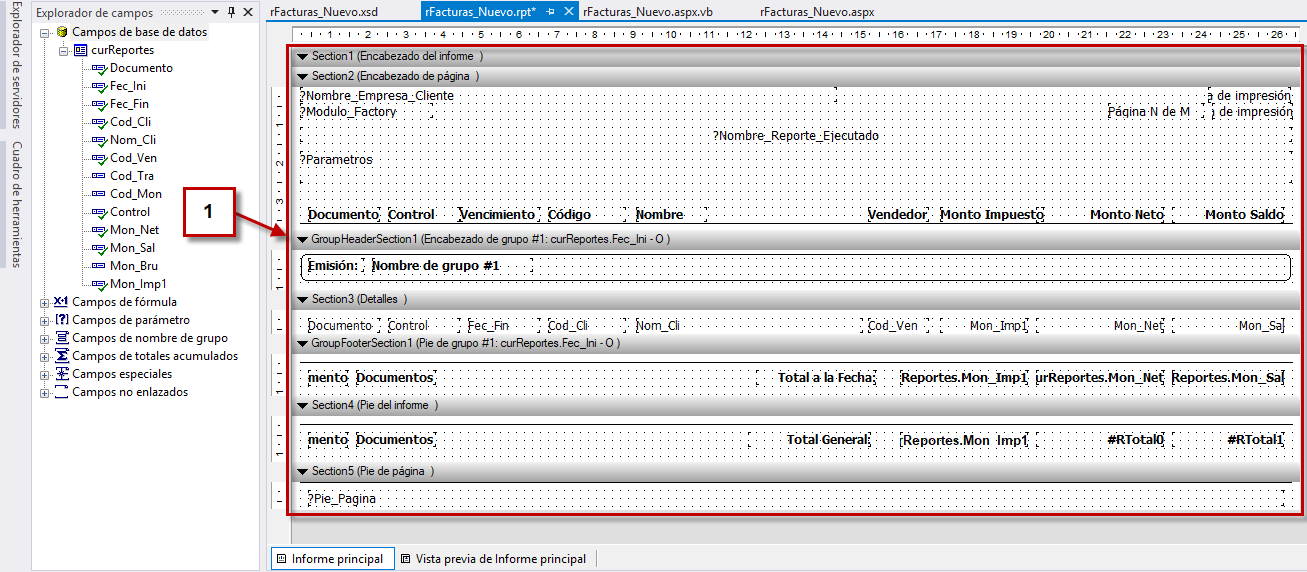1307x572 pixels.
Task: Expand the Campos especiales node
Action: click(44, 375)
